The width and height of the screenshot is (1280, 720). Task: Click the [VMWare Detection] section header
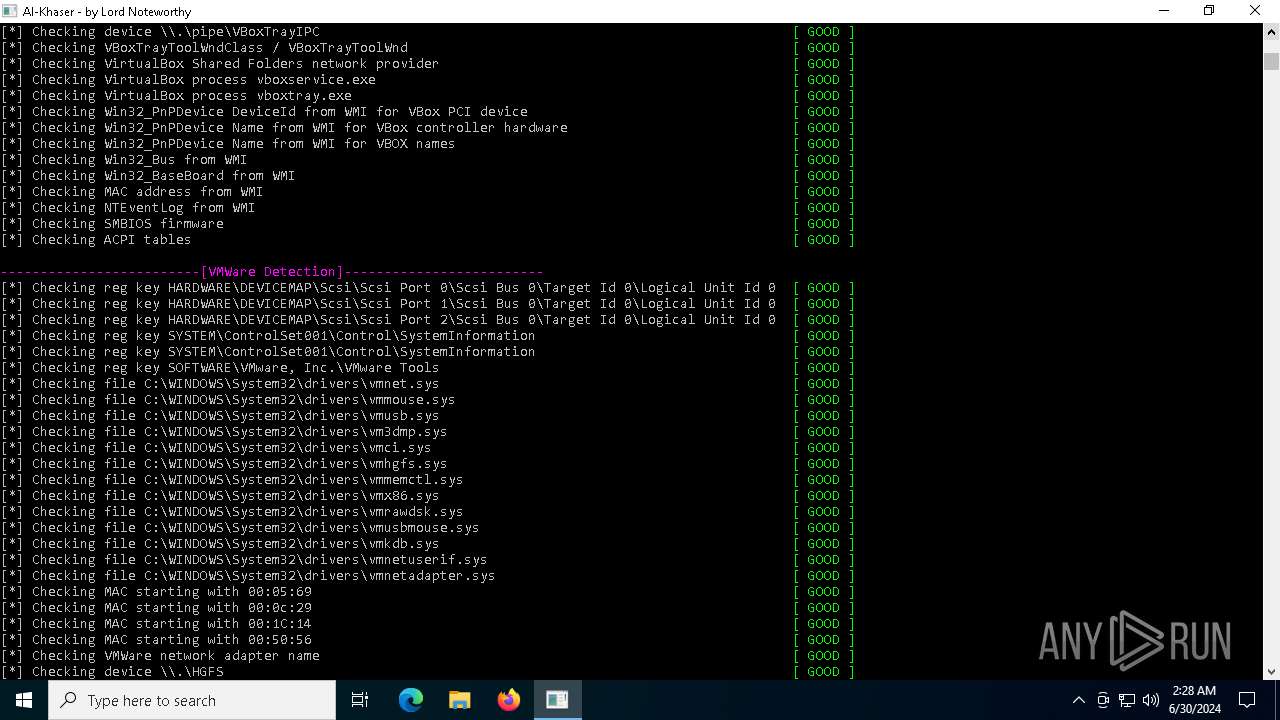click(x=272, y=272)
